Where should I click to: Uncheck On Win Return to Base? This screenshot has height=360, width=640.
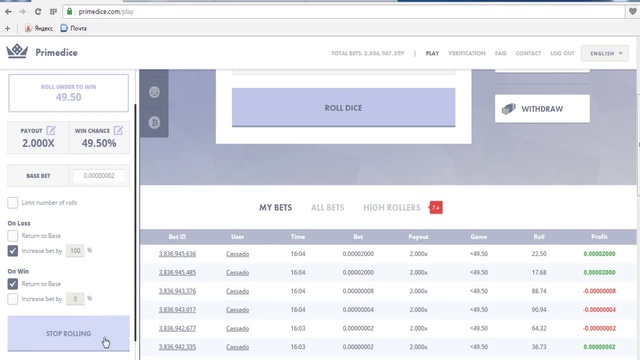point(13,284)
